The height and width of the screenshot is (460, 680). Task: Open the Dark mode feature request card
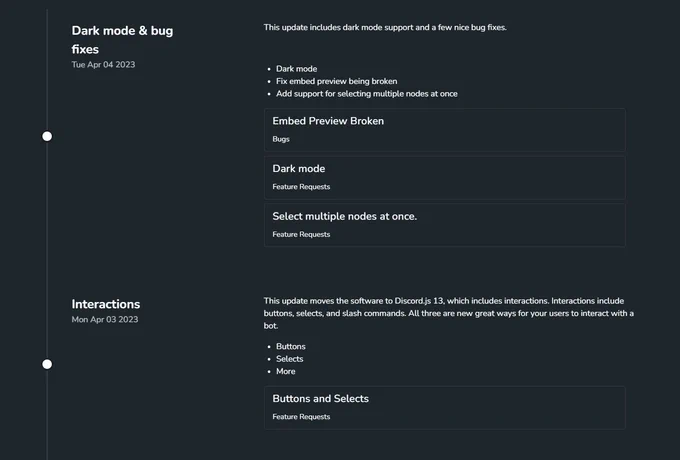(445, 177)
